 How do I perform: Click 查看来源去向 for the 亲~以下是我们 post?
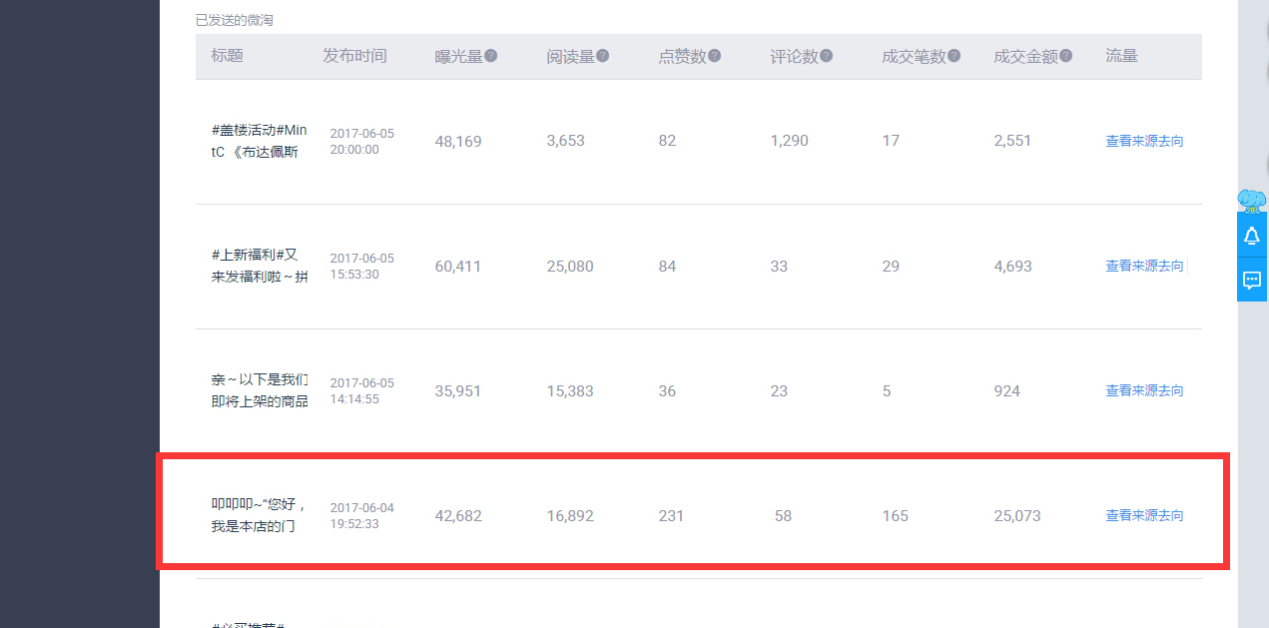tap(1144, 391)
